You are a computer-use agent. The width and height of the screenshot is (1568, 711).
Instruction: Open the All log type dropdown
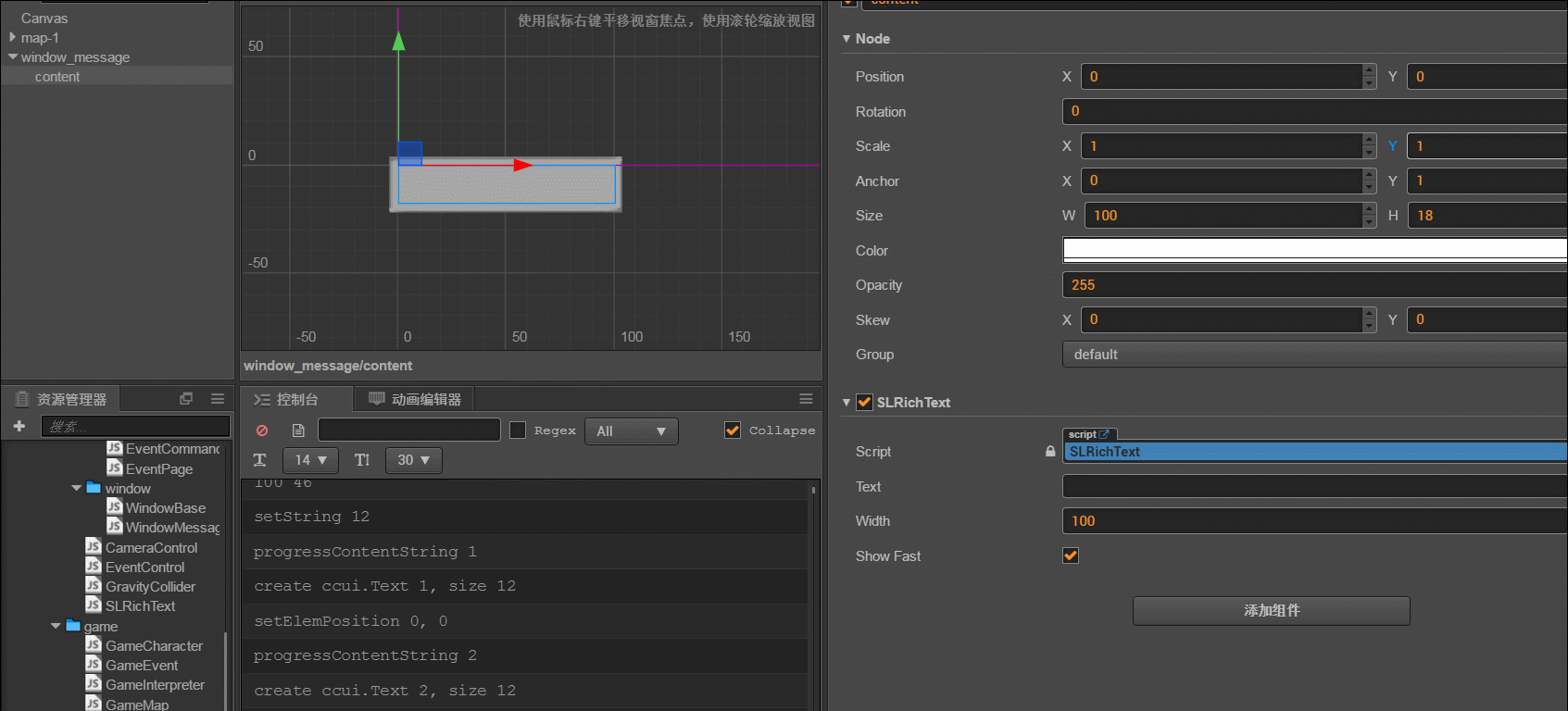pyautogui.click(x=631, y=431)
